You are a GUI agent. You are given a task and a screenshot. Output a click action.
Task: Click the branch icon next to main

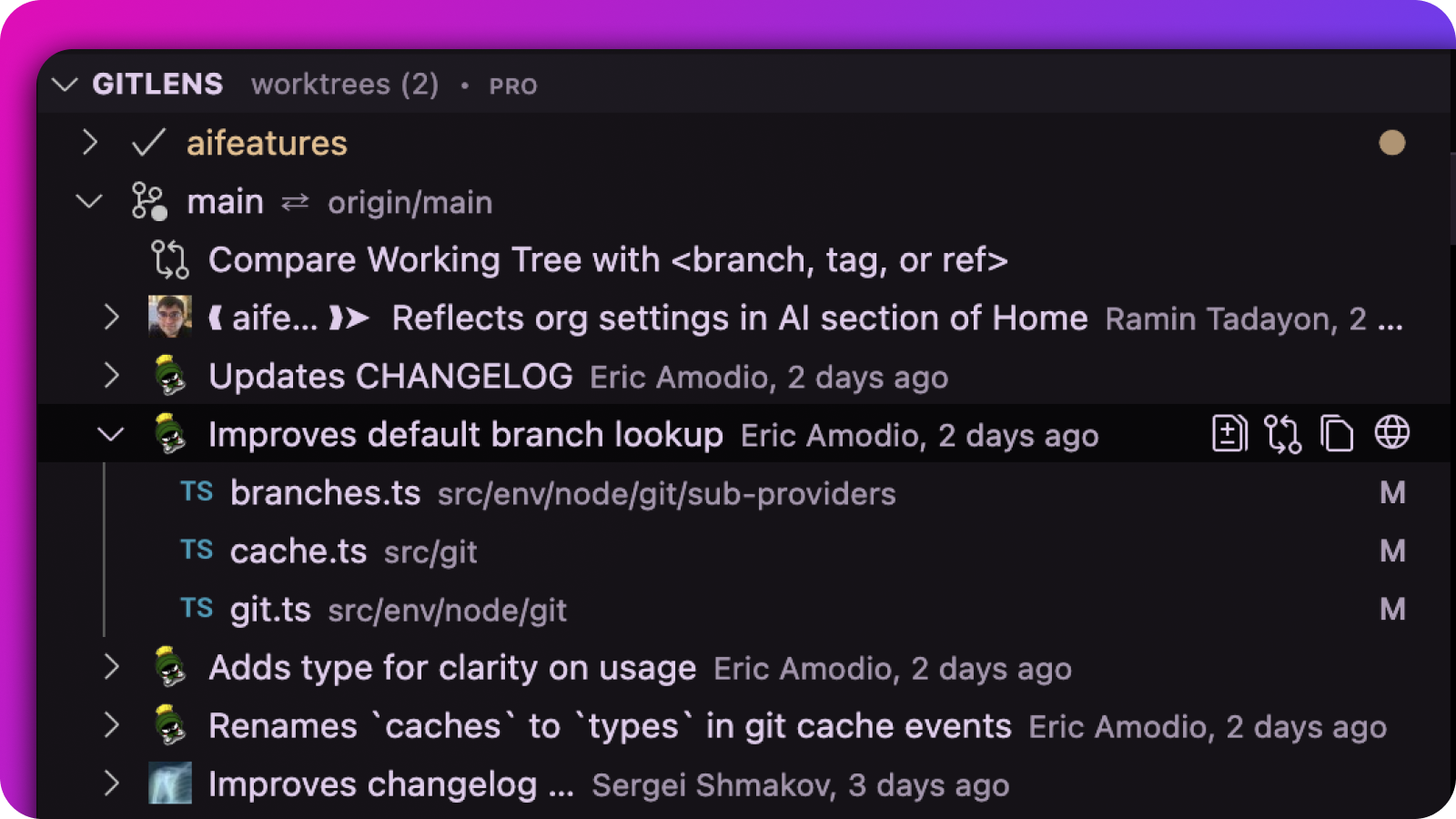(148, 201)
